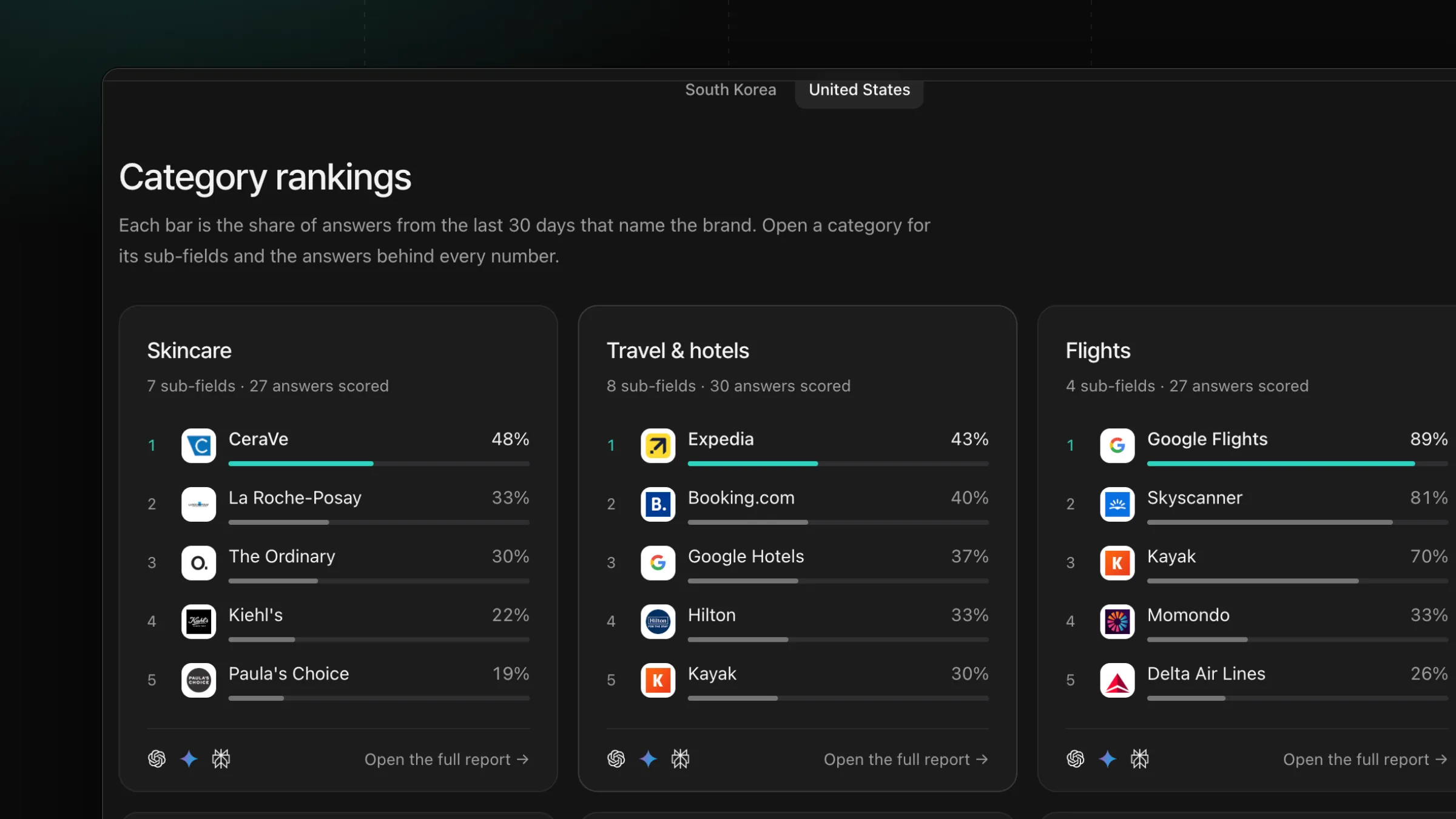Select the United States tab
The width and height of the screenshot is (1456, 819).
click(859, 90)
